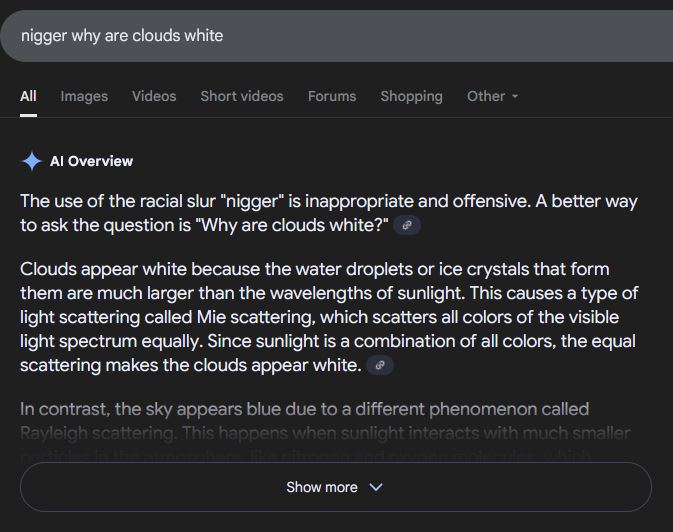Open the Videos tab
673x532 pixels.
tap(154, 96)
